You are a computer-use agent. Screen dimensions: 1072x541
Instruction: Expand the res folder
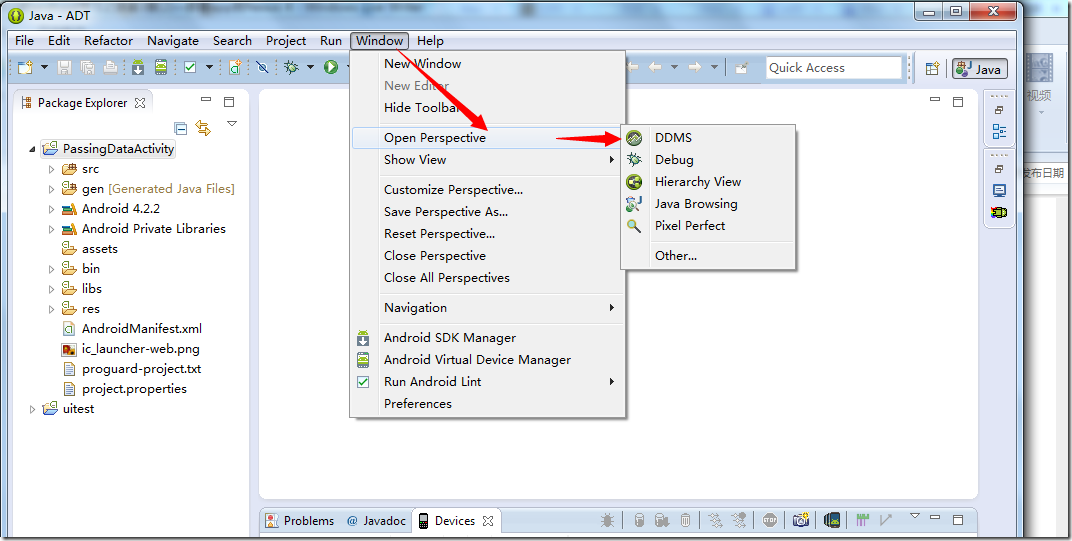[x=51, y=308]
